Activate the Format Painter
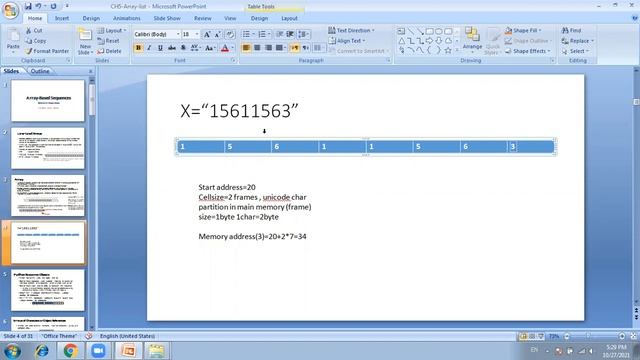Viewport: 640px width, 360px height. (x=47, y=51)
